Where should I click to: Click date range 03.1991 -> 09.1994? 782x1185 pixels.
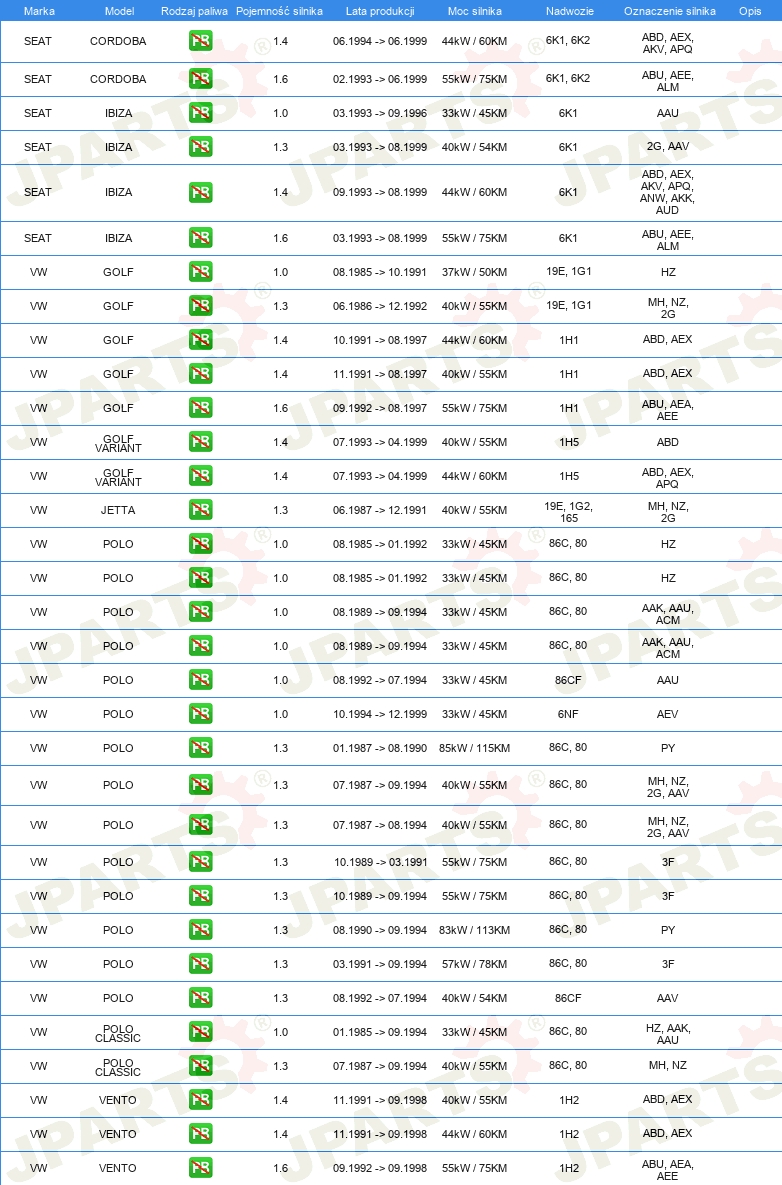(x=380, y=964)
